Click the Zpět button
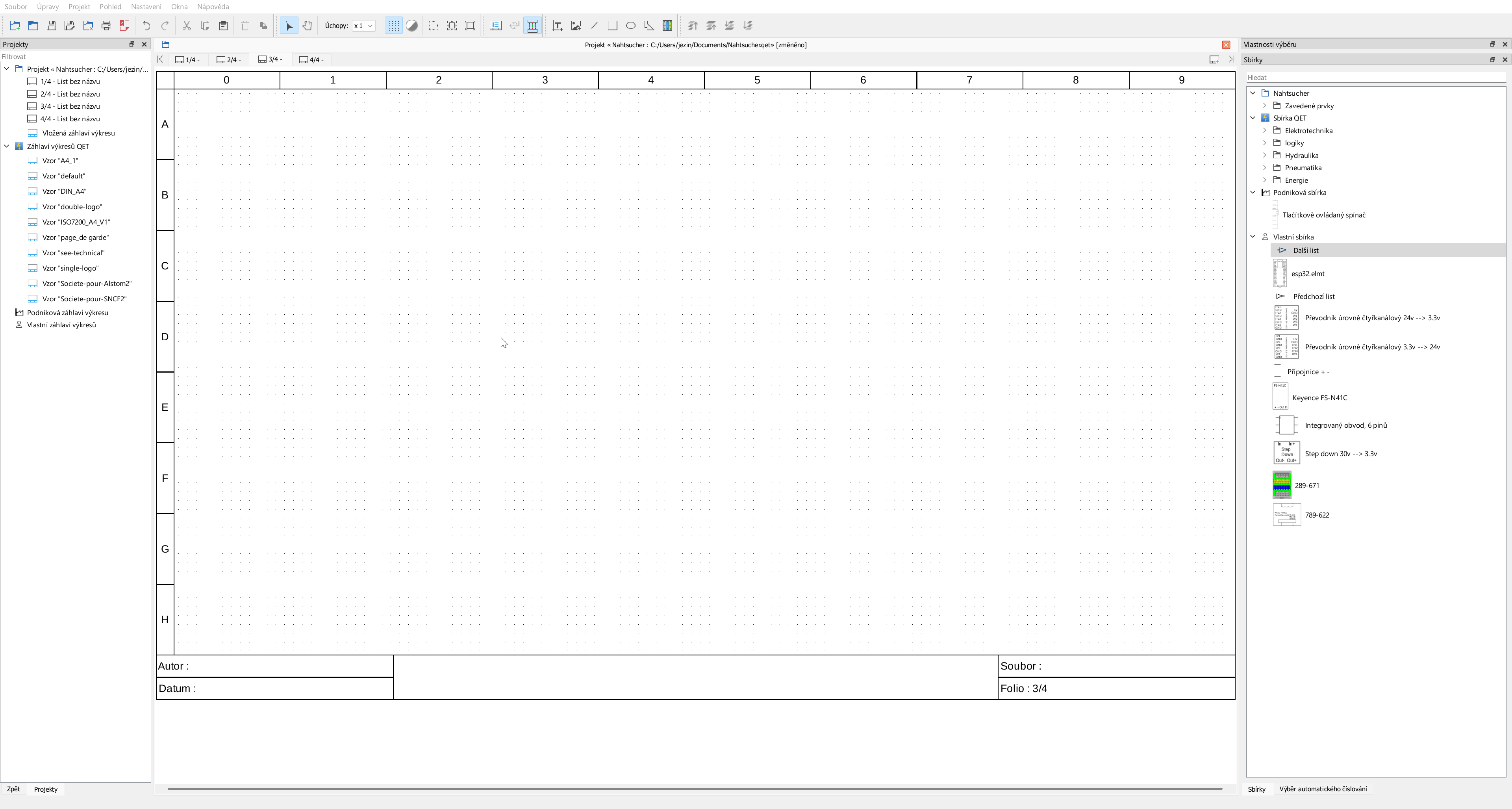Image resolution: width=1512 pixels, height=809 pixels. pyautogui.click(x=12, y=789)
